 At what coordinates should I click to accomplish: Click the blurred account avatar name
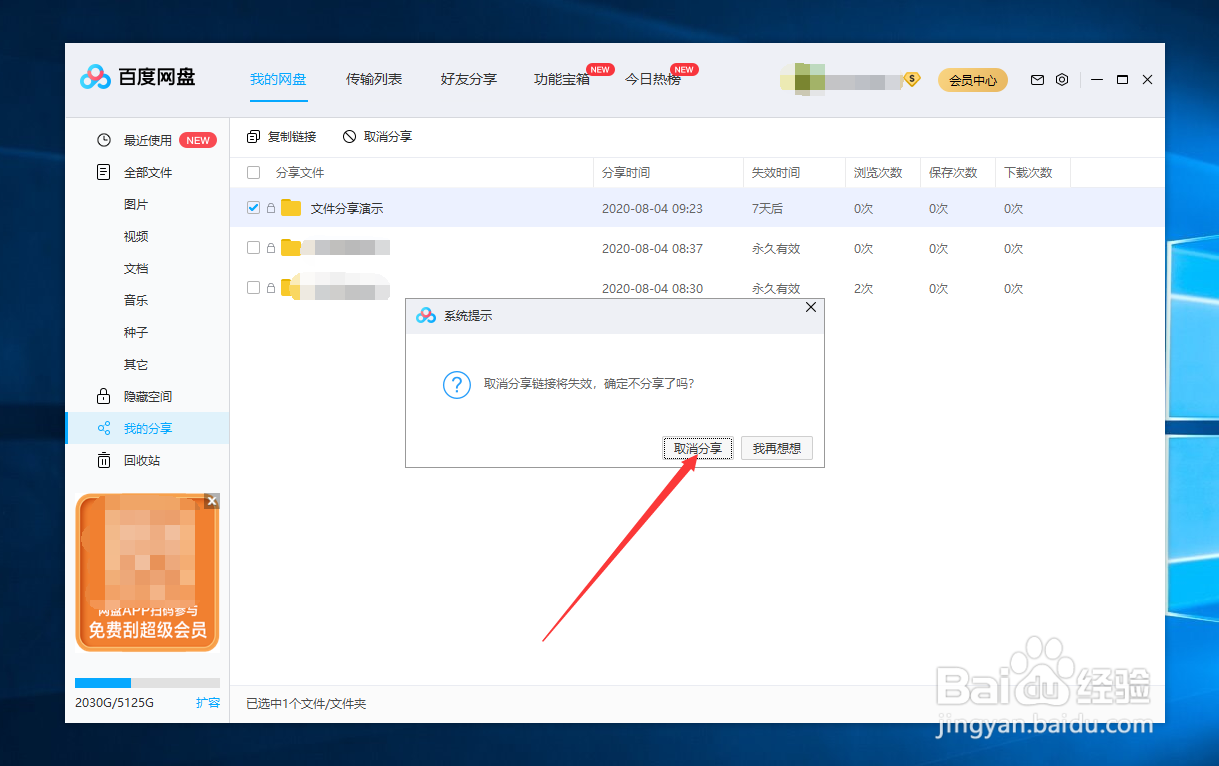click(x=840, y=80)
